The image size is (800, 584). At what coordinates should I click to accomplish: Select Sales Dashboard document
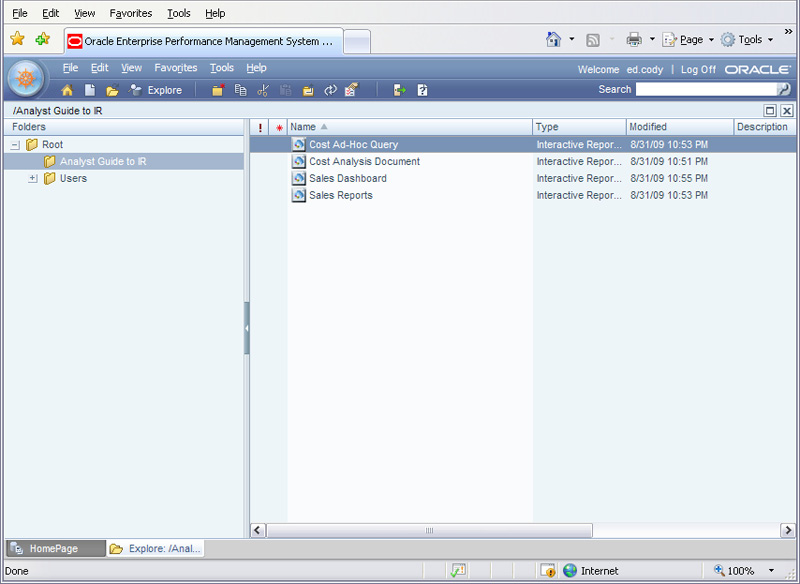click(348, 179)
